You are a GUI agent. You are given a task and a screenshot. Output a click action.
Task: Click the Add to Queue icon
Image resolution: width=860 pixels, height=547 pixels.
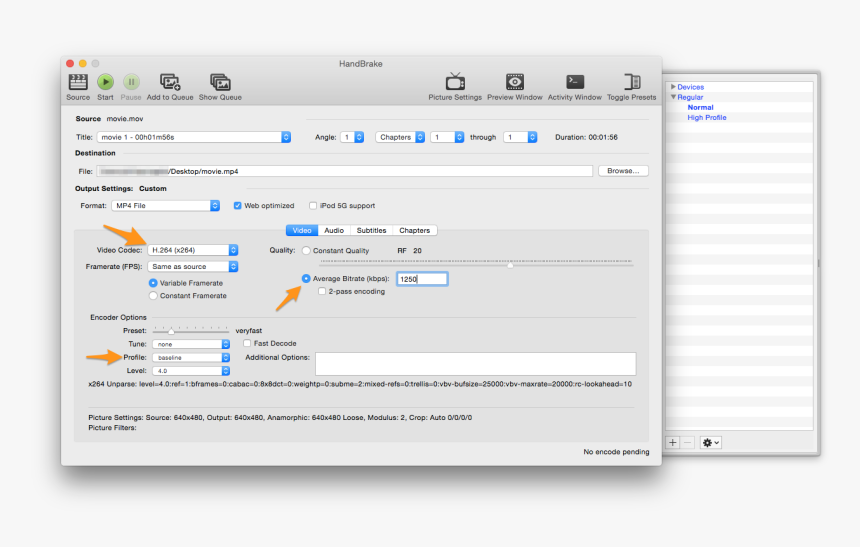tap(170, 82)
